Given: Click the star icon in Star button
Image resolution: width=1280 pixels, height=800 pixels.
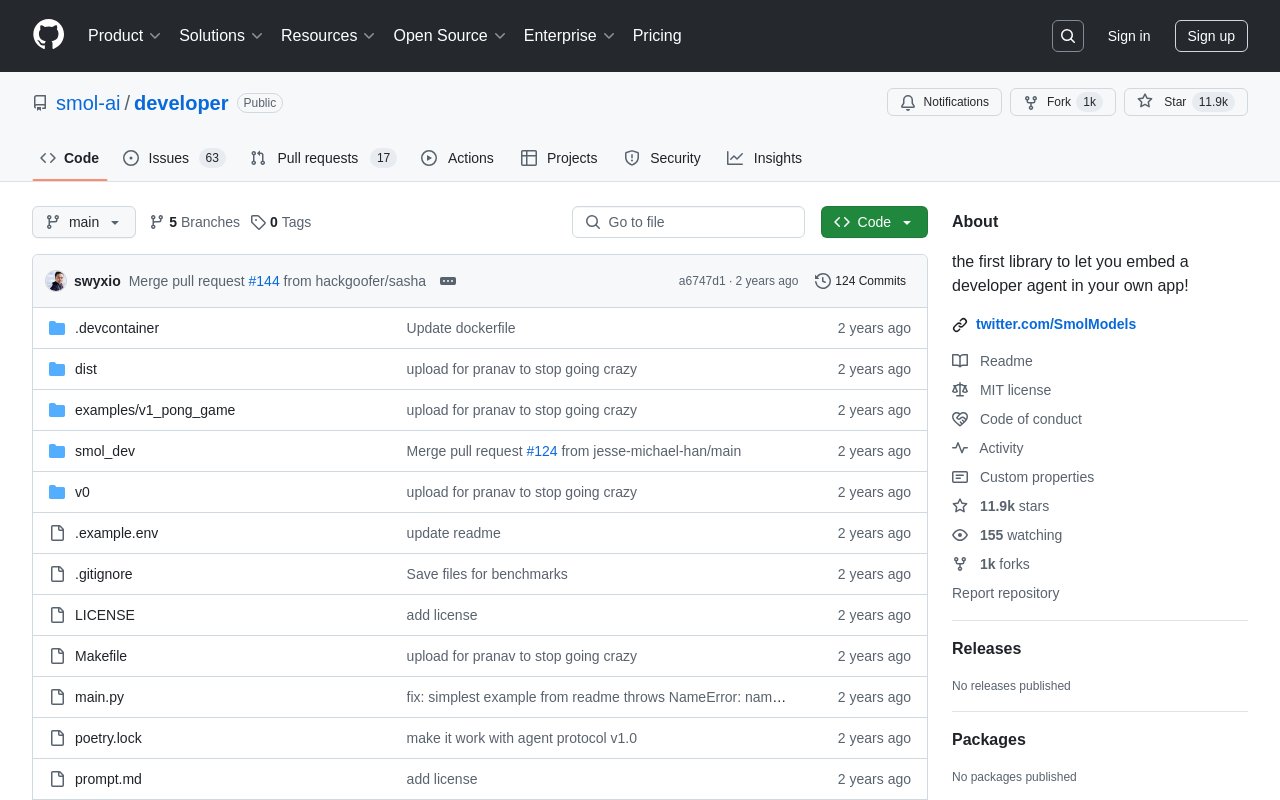Looking at the screenshot, I should pos(1145,102).
